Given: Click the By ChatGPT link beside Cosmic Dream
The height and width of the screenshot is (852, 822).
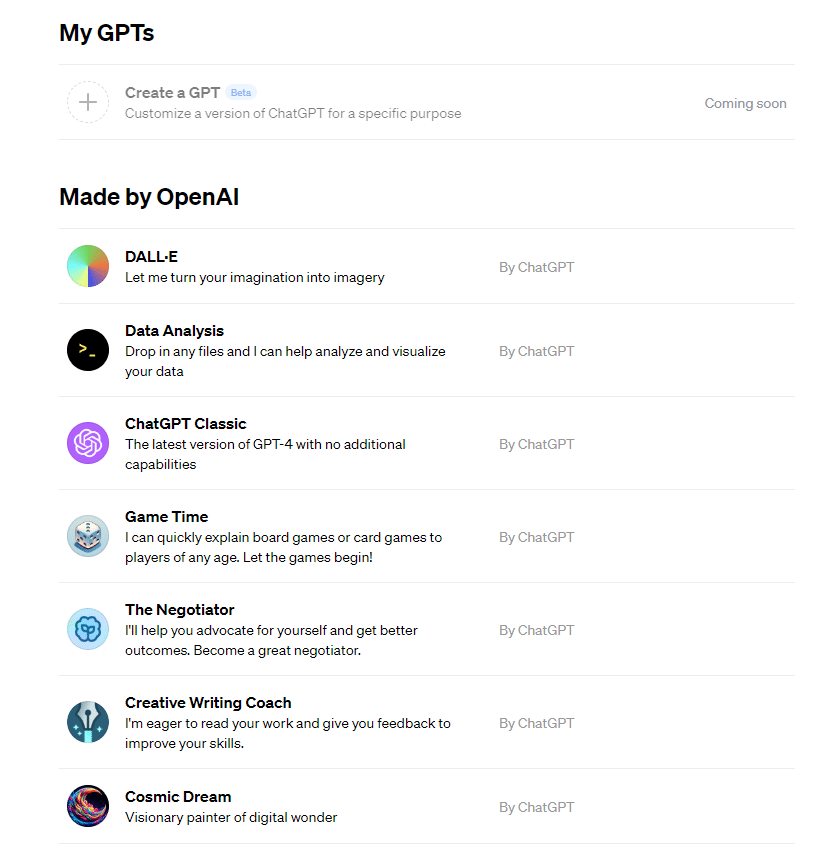Looking at the screenshot, I should click(x=536, y=807).
